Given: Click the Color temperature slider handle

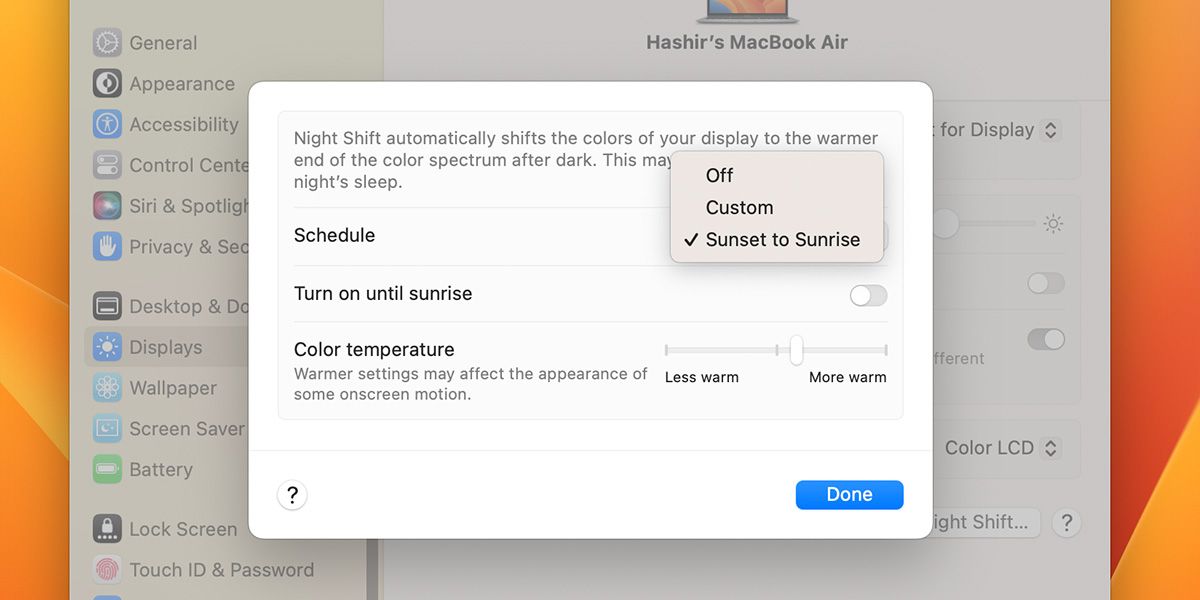Looking at the screenshot, I should (796, 350).
